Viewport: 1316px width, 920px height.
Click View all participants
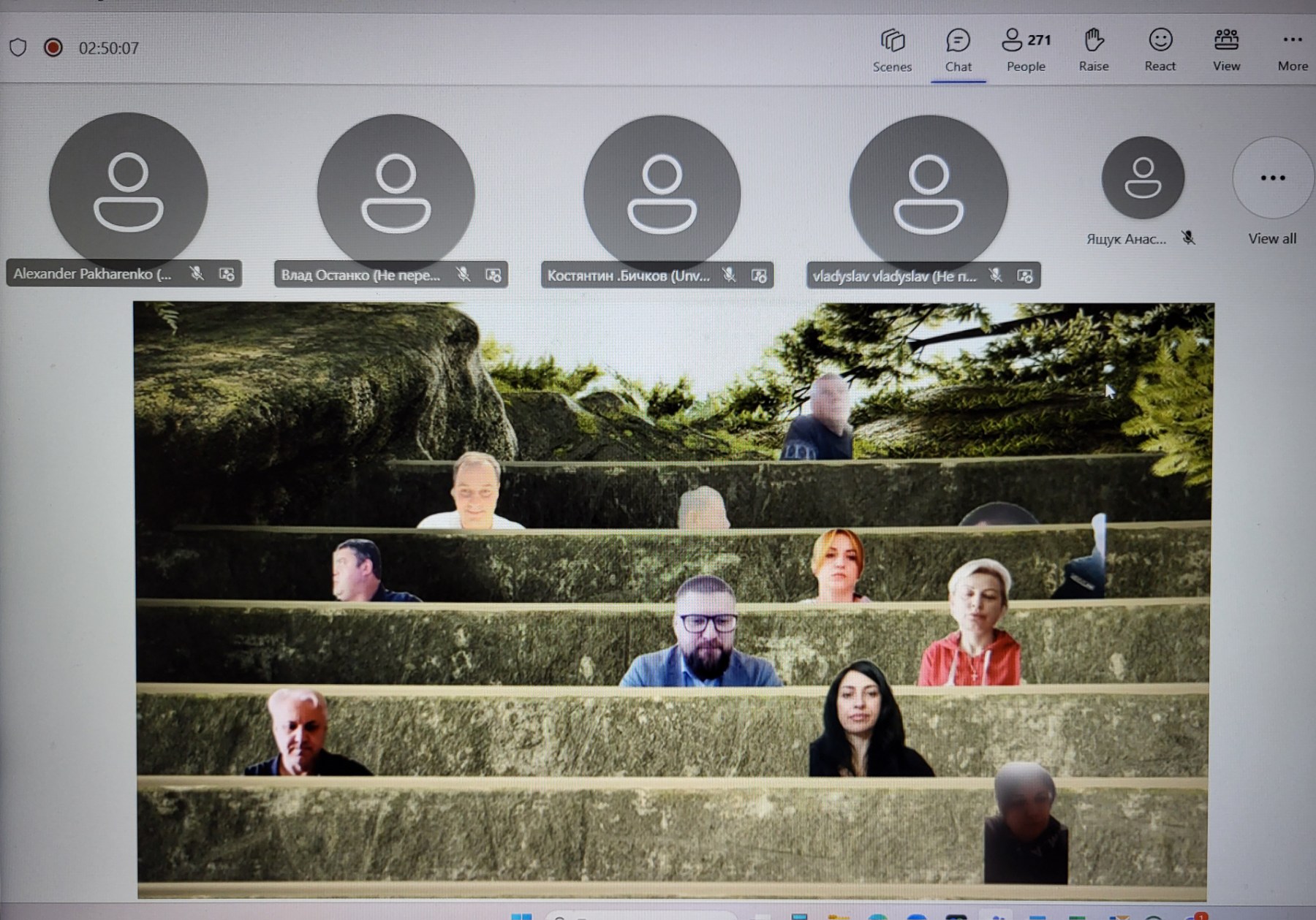click(1272, 238)
